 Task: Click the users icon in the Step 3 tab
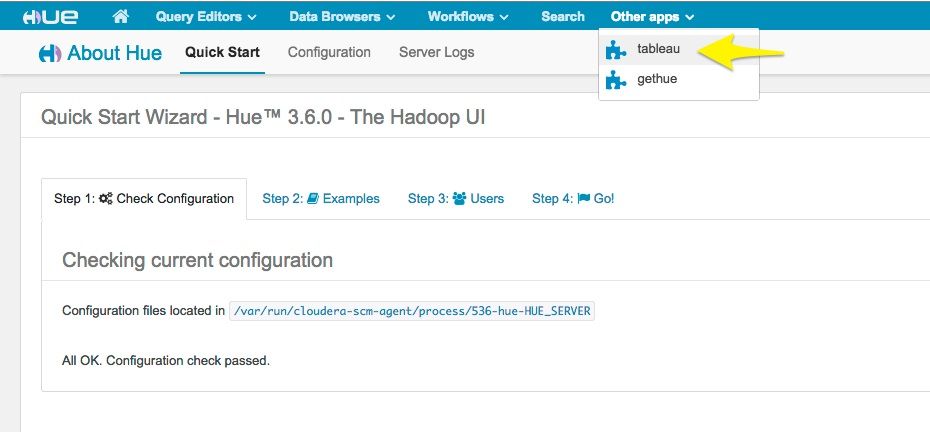459,199
